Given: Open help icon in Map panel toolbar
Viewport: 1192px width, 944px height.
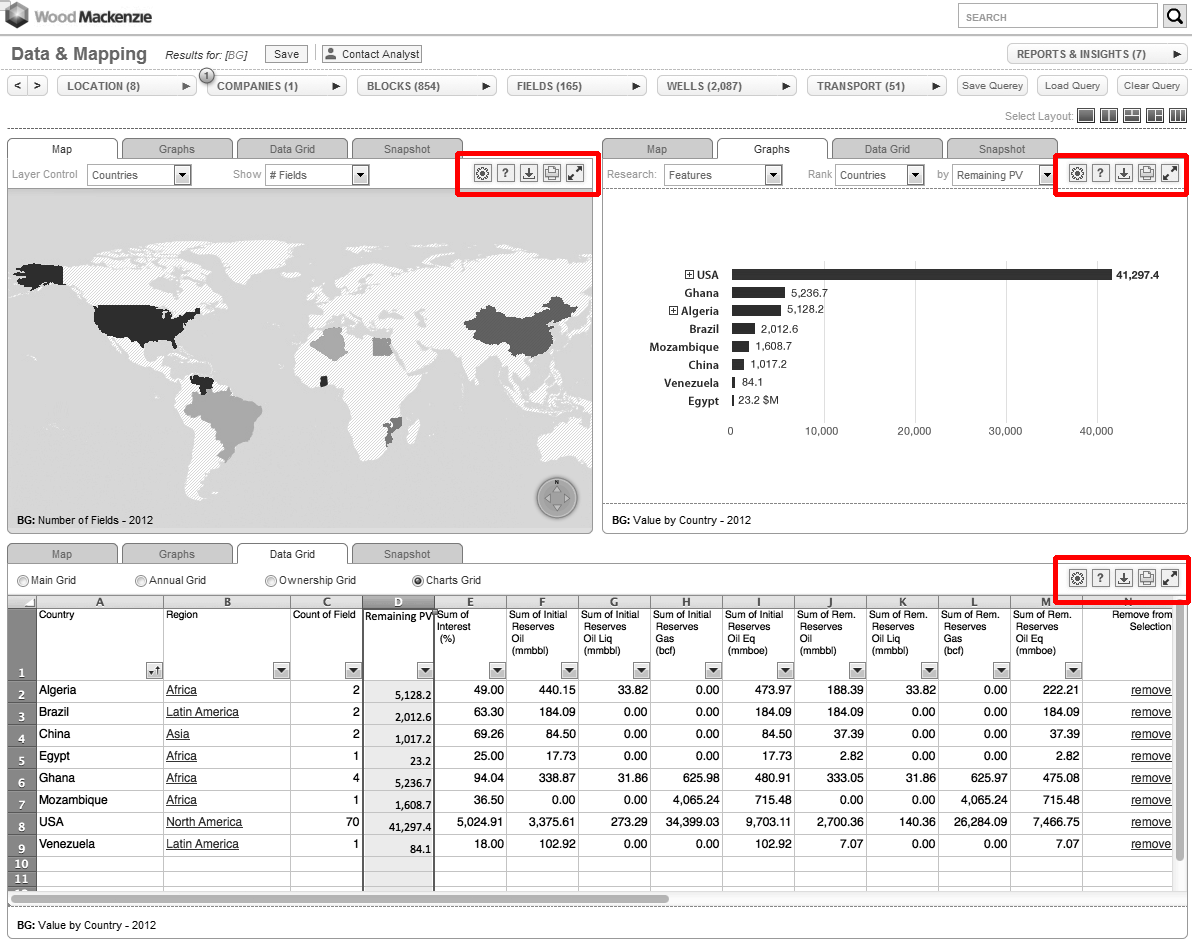Looking at the screenshot, I should [506, 173].
